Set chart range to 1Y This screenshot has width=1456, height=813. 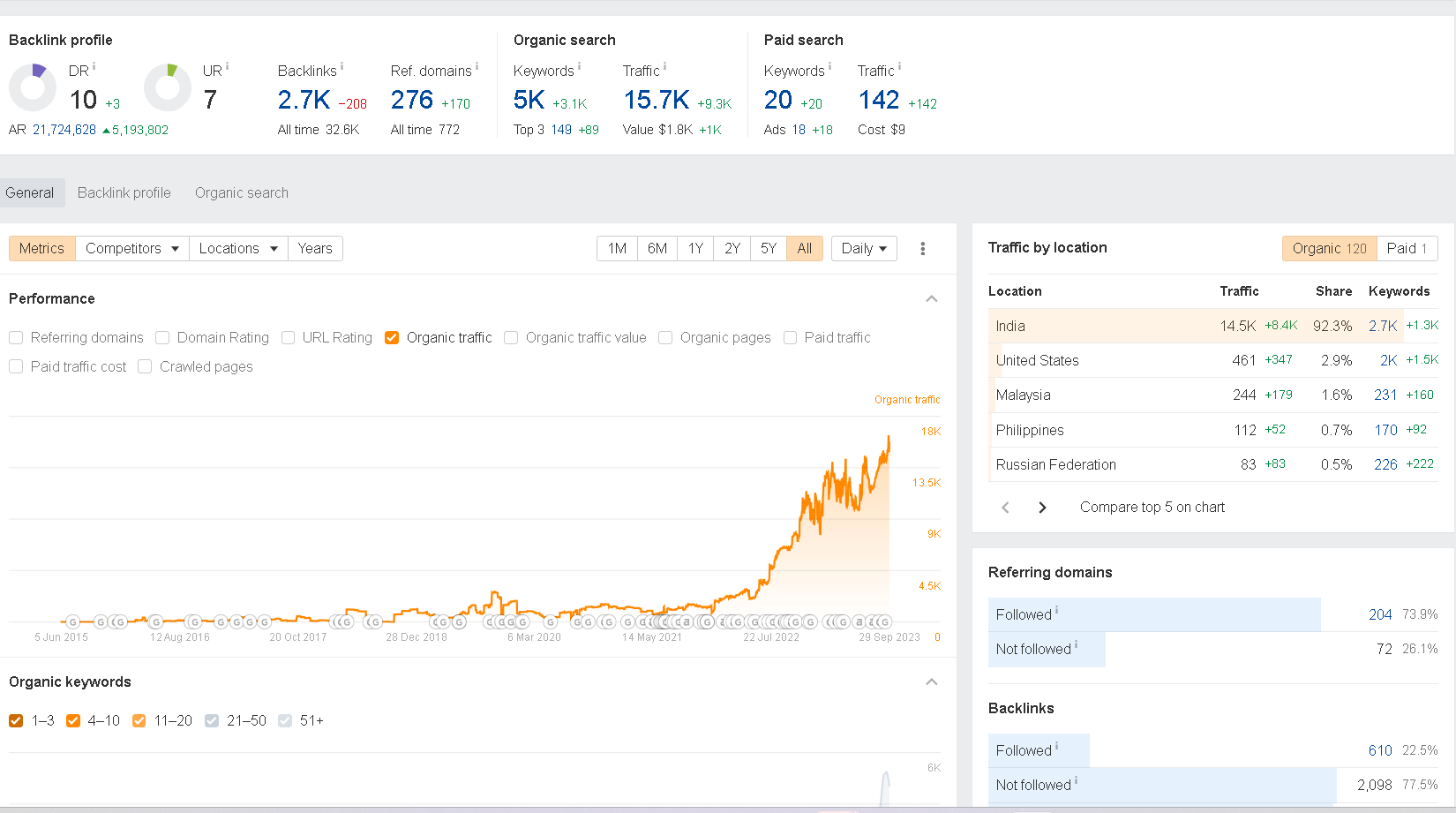coord(695,249)
